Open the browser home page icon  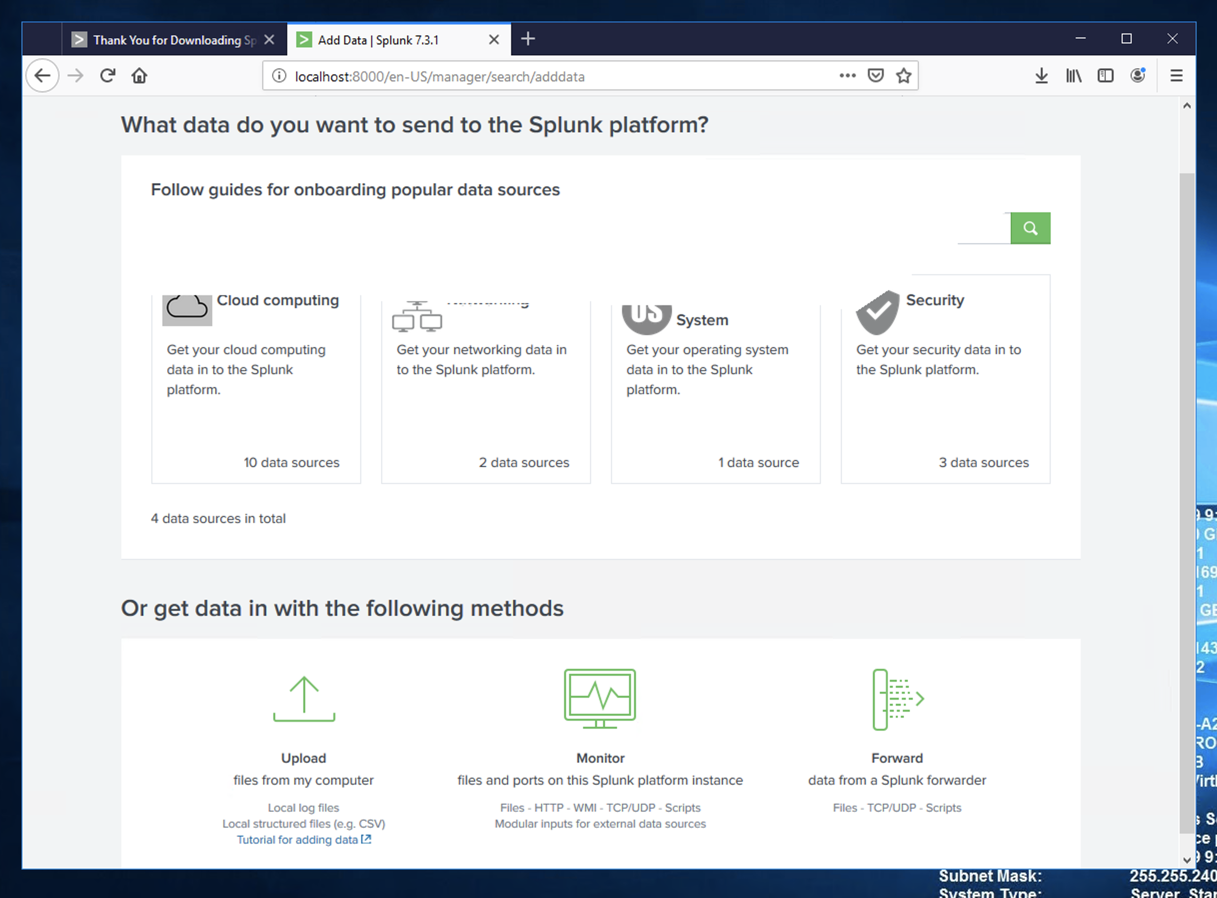(x=140, y=76)
